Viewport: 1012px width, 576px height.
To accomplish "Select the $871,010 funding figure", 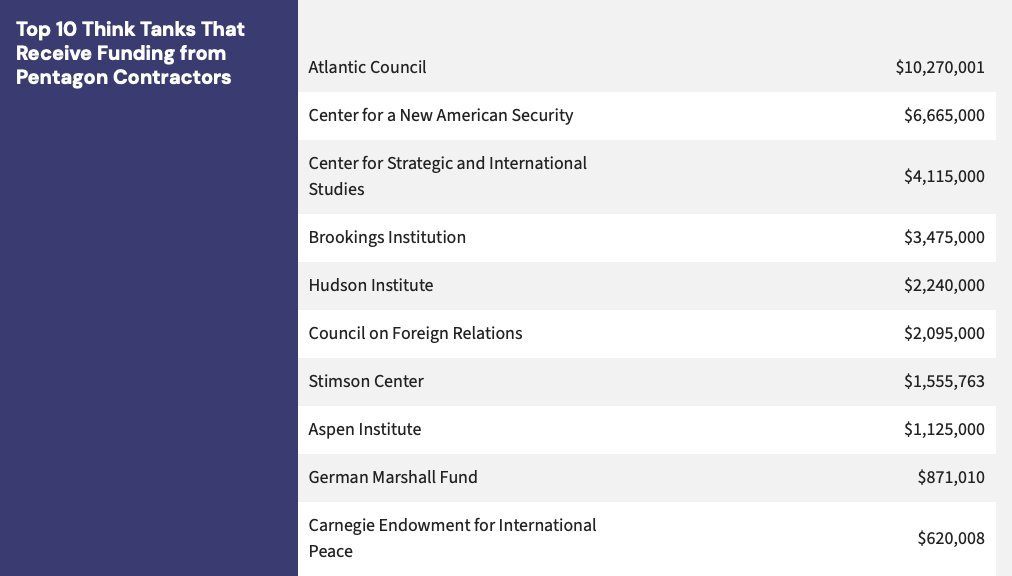I will pyautogui.click(x=951, y=477).
